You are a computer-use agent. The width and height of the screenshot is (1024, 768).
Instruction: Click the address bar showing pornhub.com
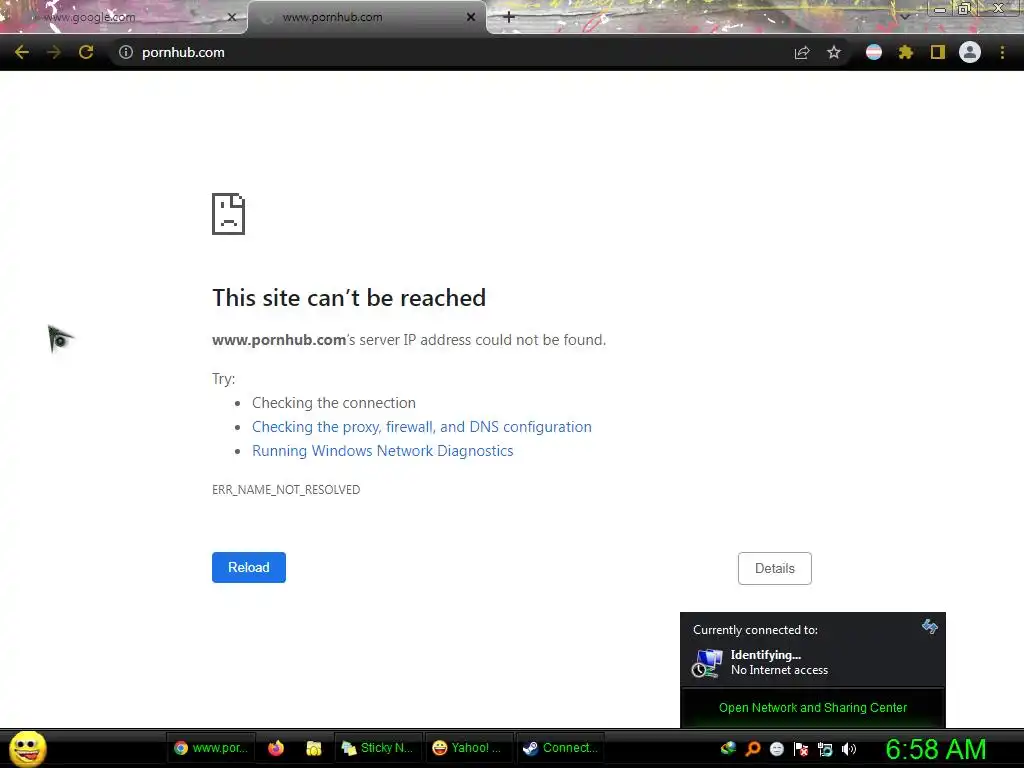[451, 52]
